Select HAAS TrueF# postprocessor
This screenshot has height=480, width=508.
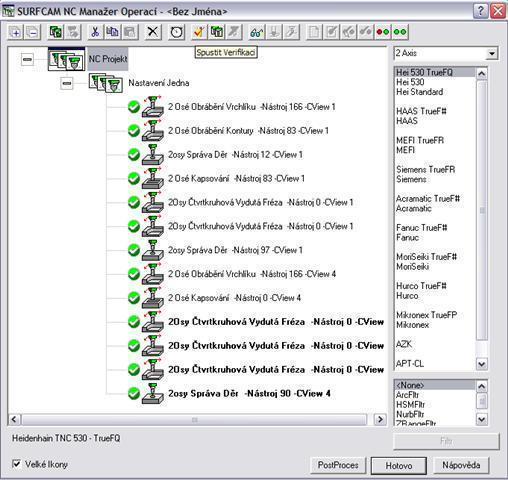pos(421,111)
